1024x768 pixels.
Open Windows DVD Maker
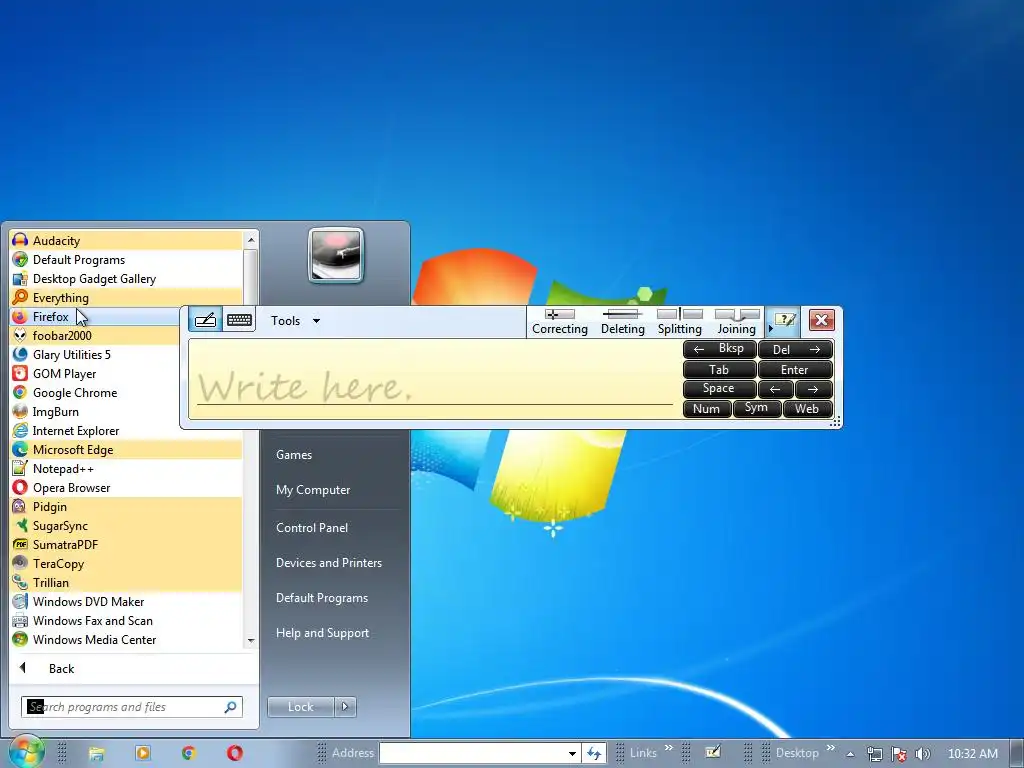click(126, 601)
